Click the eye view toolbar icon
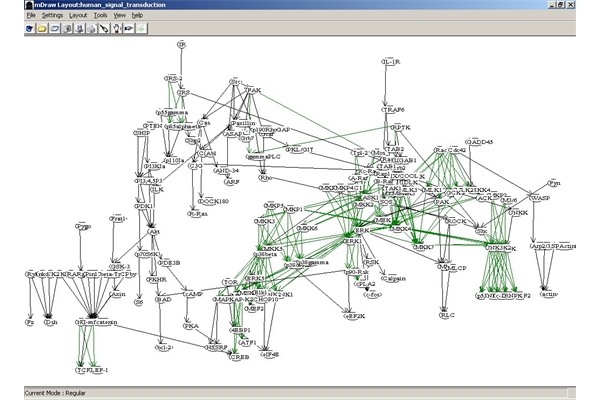Screen dimensions: 600x400 click(x=128, y=29)
